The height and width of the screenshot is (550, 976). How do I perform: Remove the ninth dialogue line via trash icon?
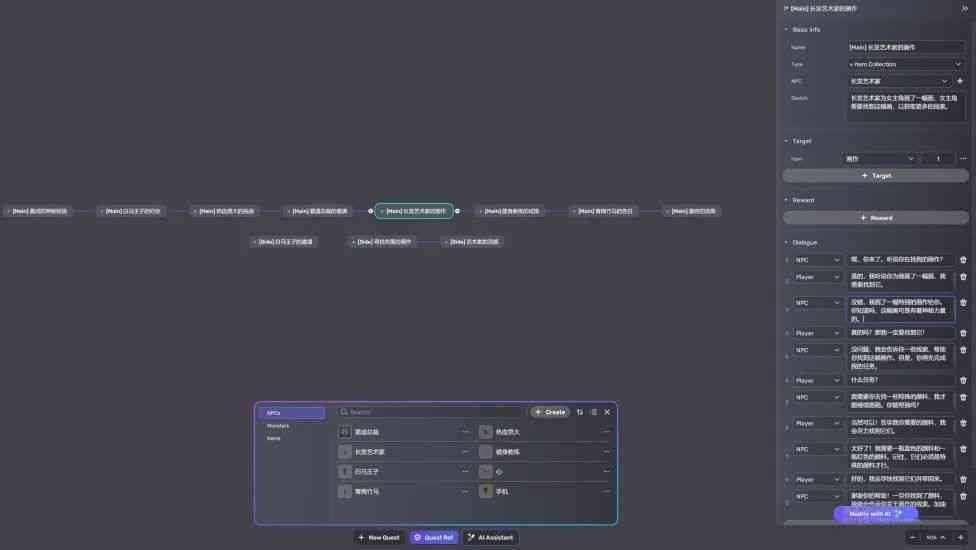point(963,449)
